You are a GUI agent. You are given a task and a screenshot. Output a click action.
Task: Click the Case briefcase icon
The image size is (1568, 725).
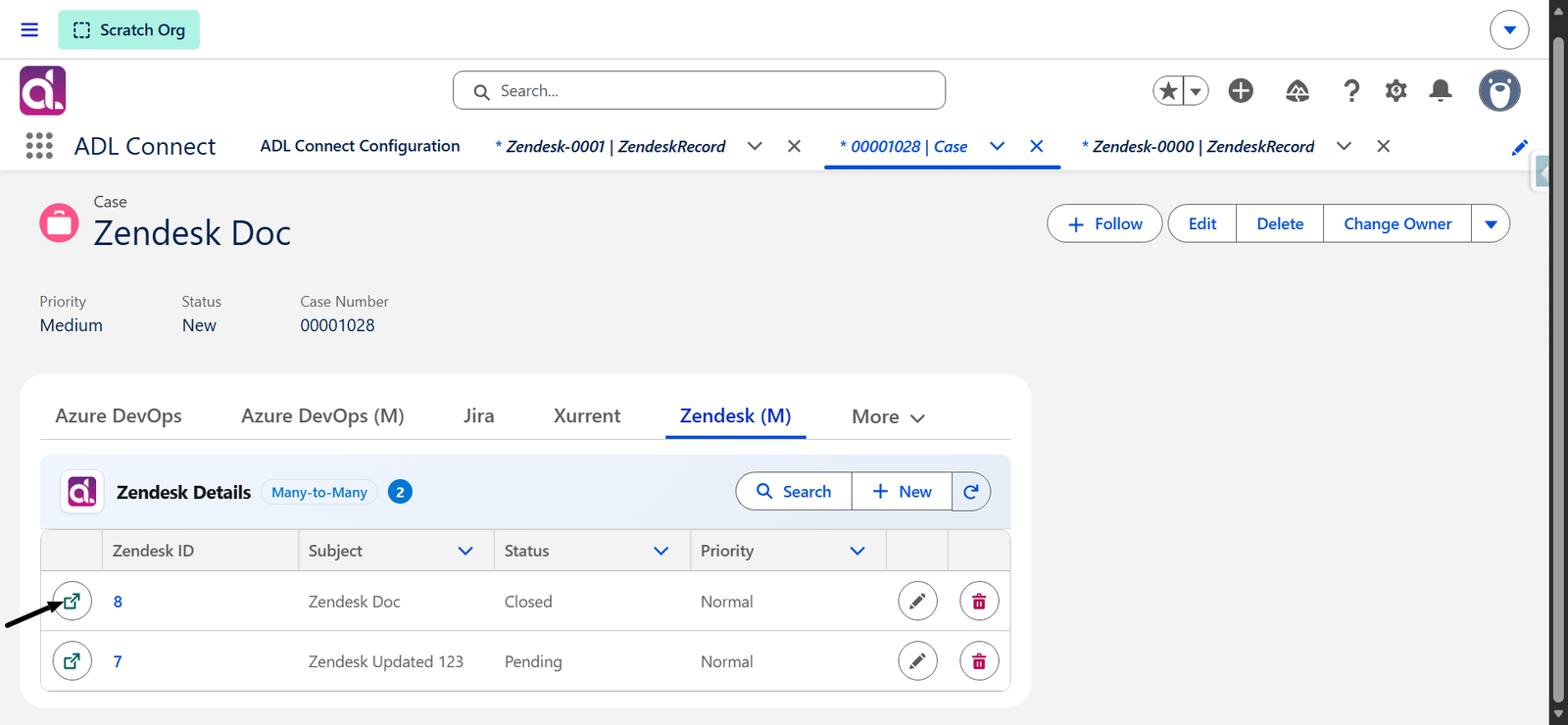point(59,222)
